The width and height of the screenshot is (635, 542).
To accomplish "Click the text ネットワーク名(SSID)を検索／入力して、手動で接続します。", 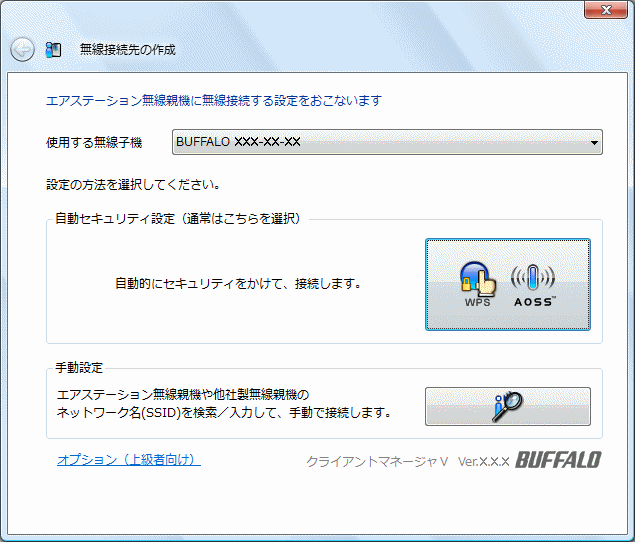I will click(224, 413).
